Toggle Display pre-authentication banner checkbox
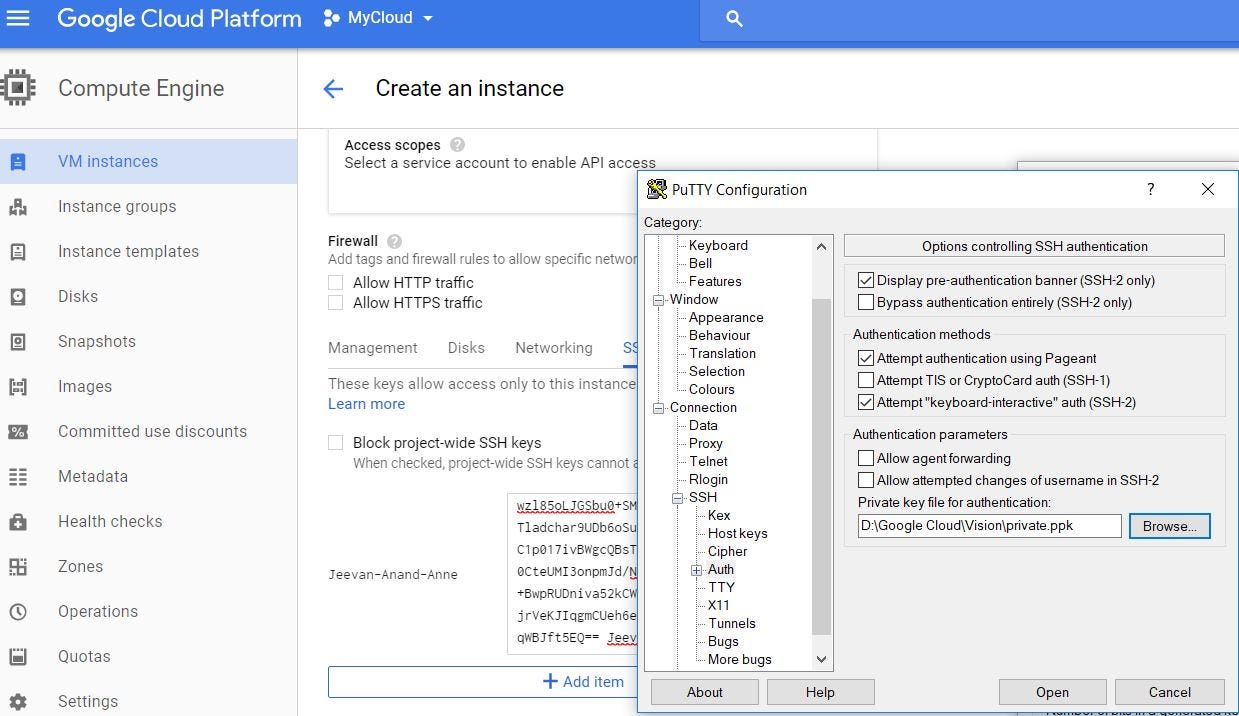The height and width of the screenshot is (716, 1239). click(866, 280)
